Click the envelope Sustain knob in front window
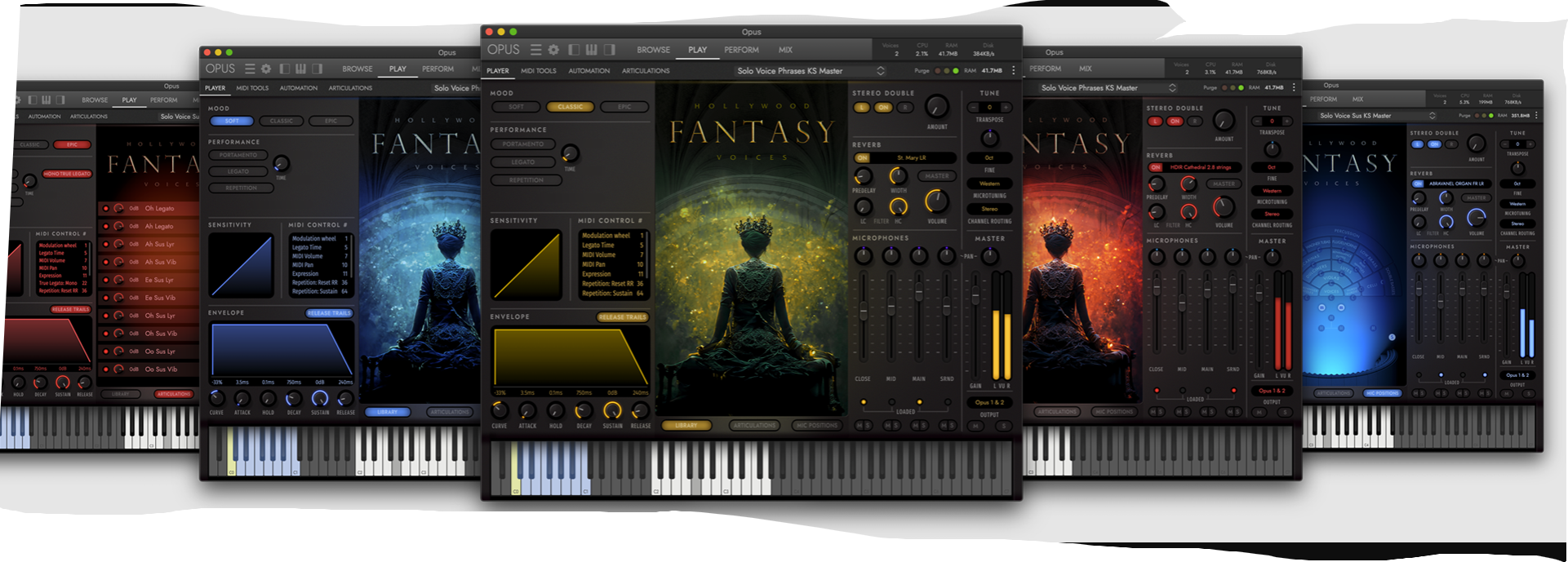1568x562 pixels. pos(612,410)
